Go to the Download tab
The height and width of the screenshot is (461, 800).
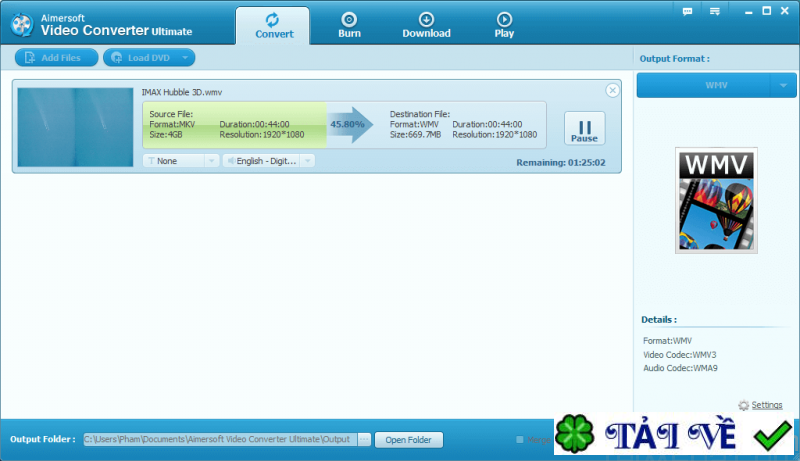pos(426,25)
